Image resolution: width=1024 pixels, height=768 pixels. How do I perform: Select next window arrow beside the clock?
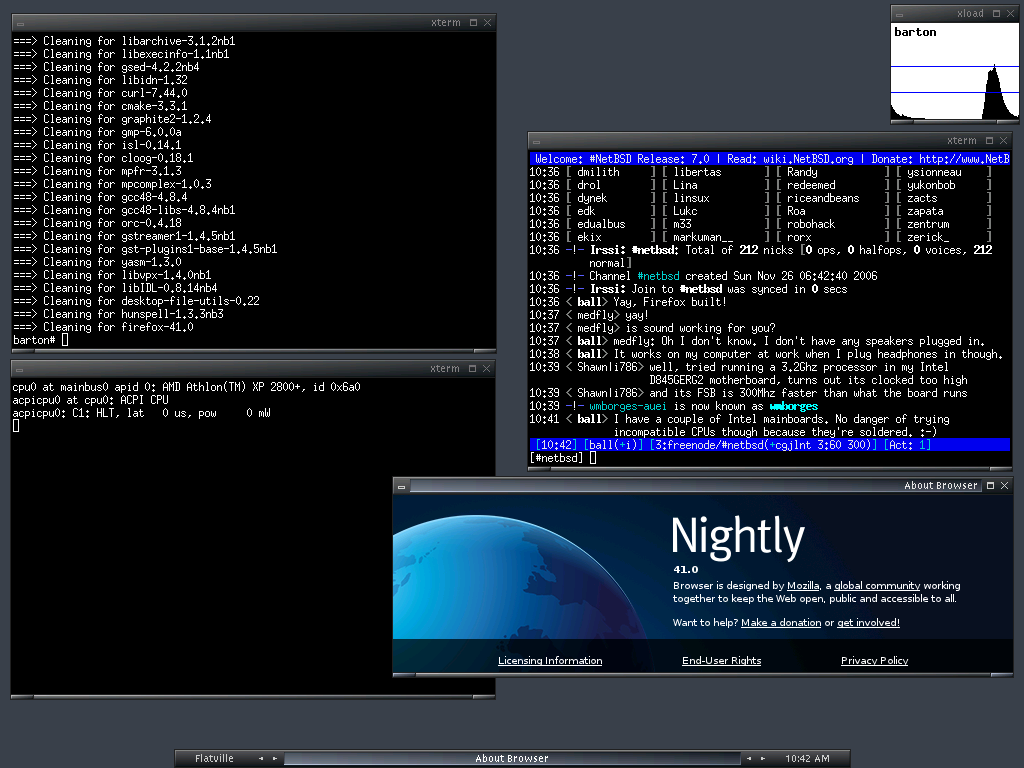[762, 758]
